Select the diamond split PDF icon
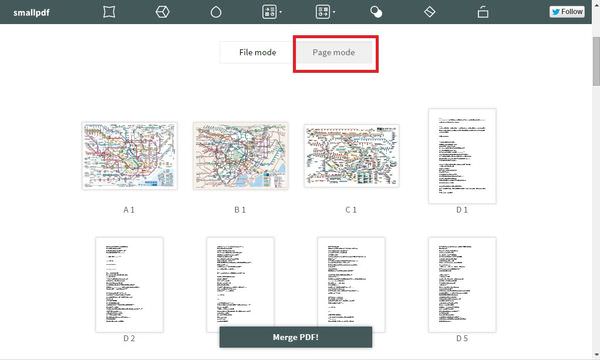Screen dimensions: 600x360 (430, 12)
